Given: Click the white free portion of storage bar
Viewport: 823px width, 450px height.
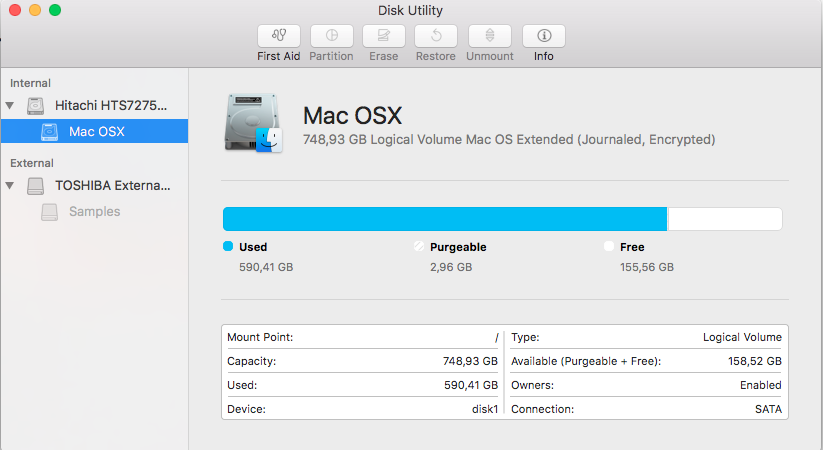Looking at the screenshot, I should [725, 219].
